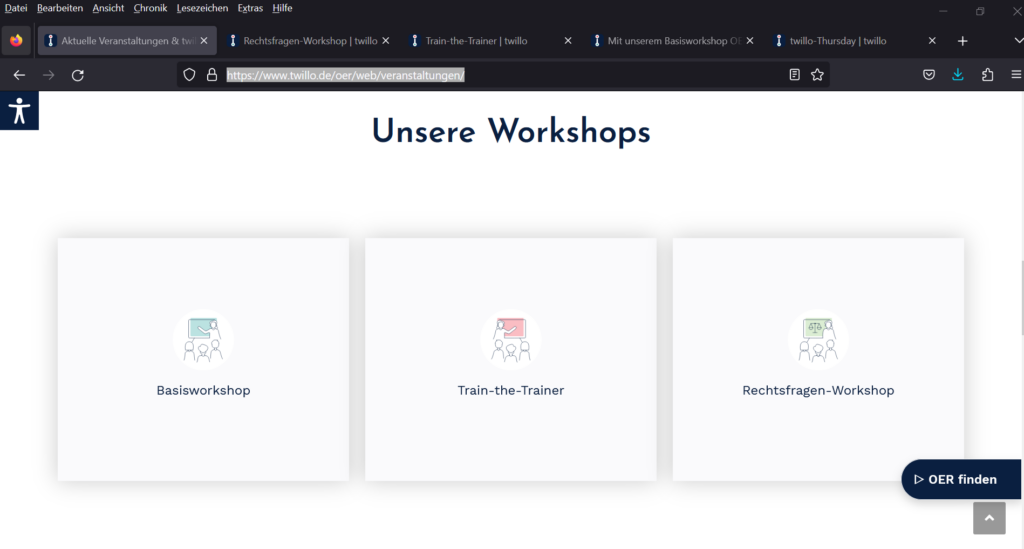Click the Firefox View icon
The image size is (1024, 549).
tap(16, 40)
